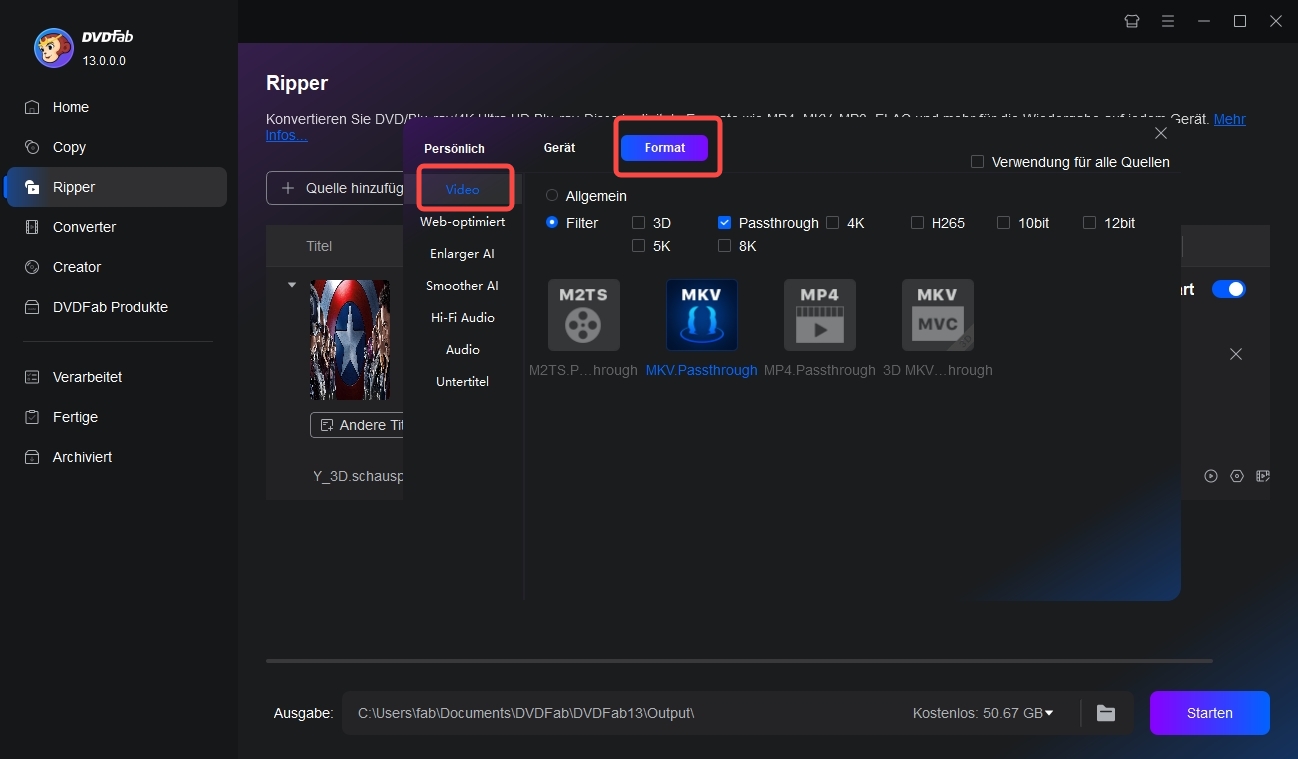This screenshot has height=759, width=1298.
Task: Click the play preview icon in title row
Action: 1211,476
